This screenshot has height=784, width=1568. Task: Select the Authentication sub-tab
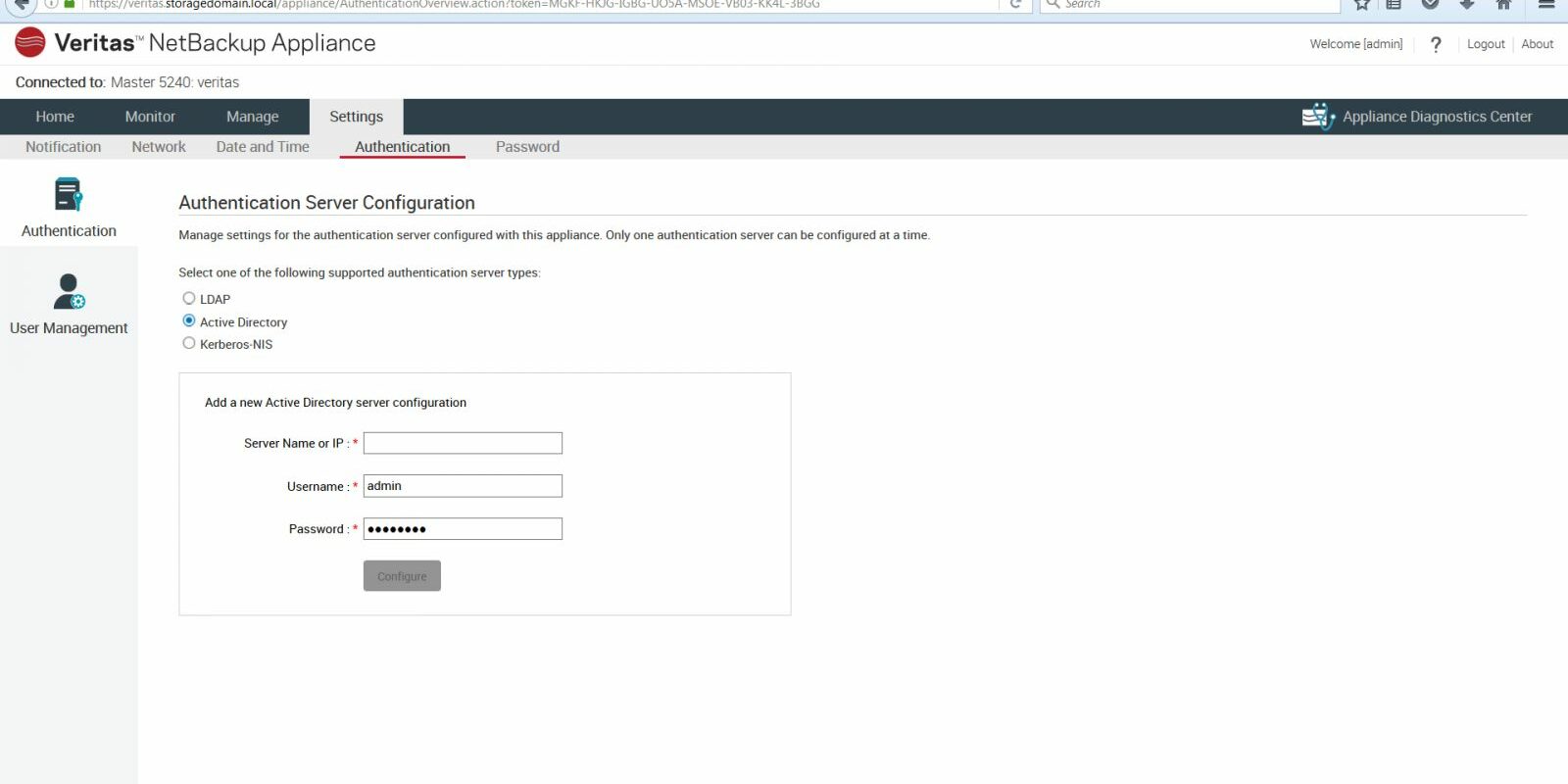[403, 147]
